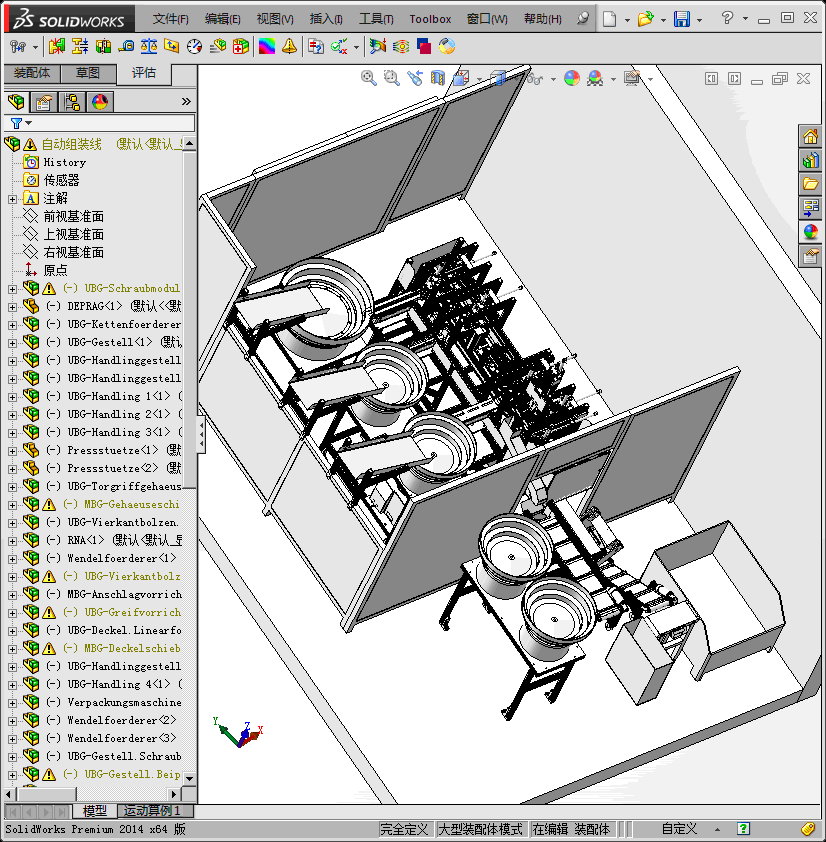
Task: Open SolidWorks Resources home pane
Action: click(x=810, y=136)
